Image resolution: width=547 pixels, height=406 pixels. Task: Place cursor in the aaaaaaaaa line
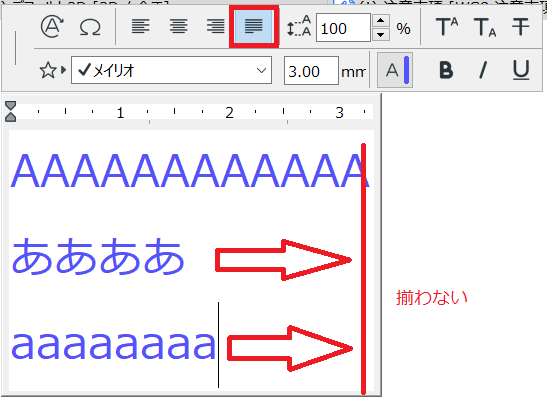pos(113,345)
